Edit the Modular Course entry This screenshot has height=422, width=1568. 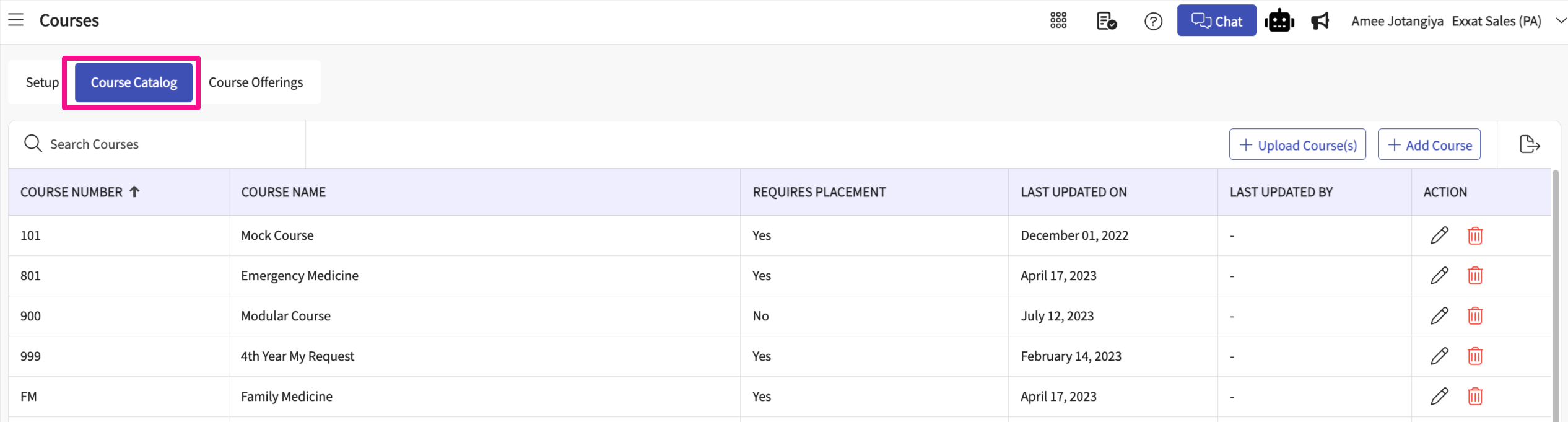pyautogui.click(x=1439, y=316)
